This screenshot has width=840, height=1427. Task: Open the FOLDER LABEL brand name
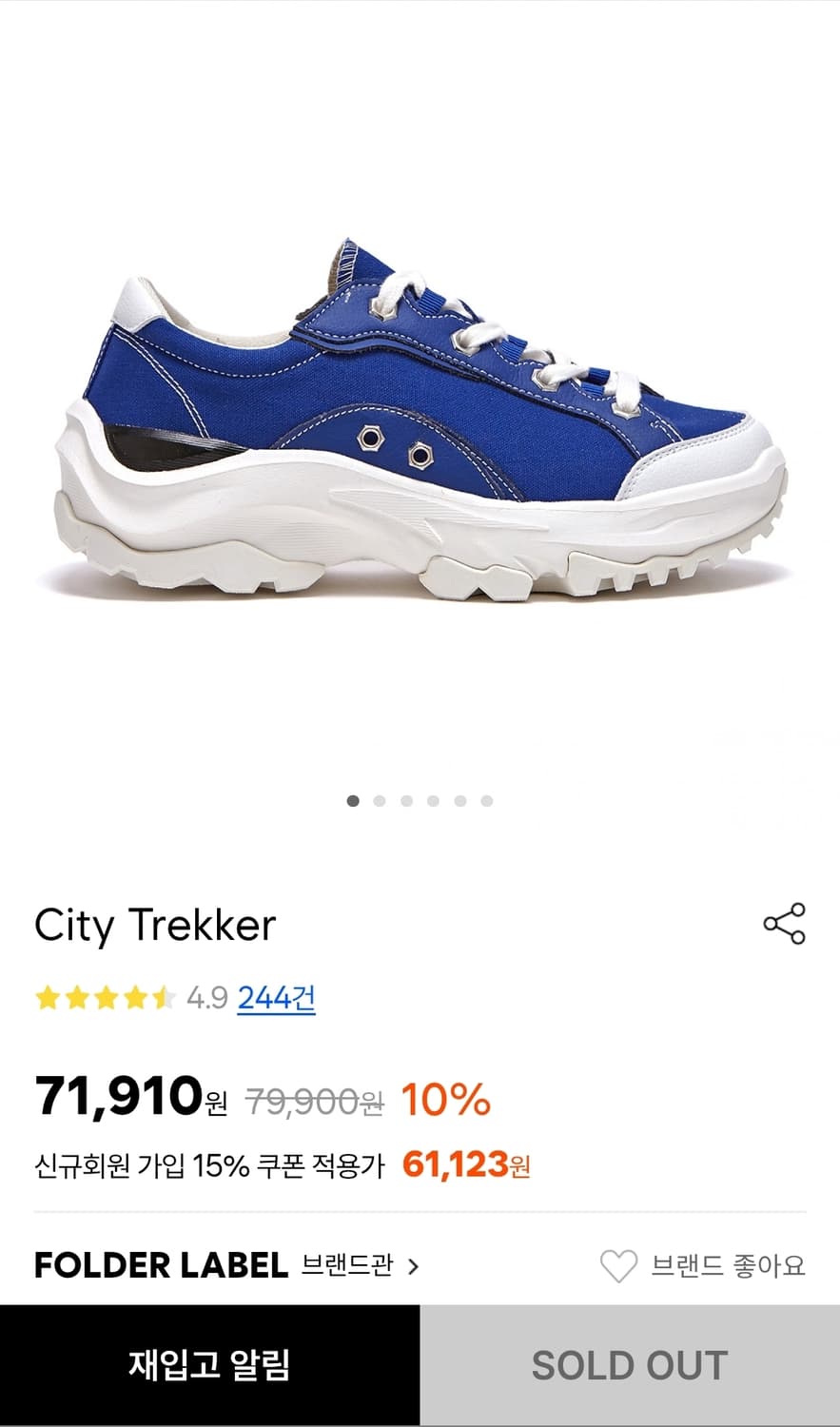point(161,1265)
